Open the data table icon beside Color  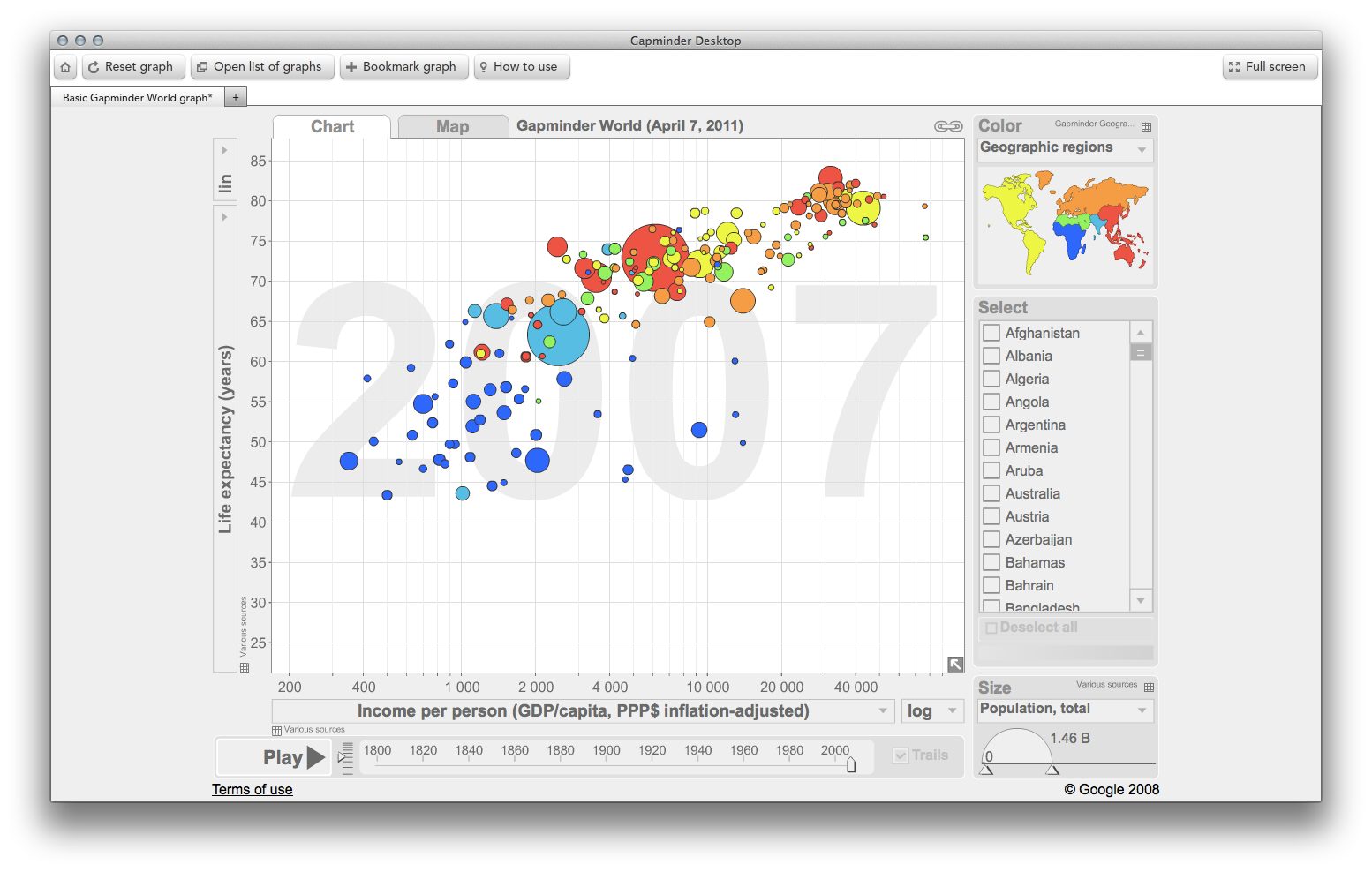tap(1146, 126)
